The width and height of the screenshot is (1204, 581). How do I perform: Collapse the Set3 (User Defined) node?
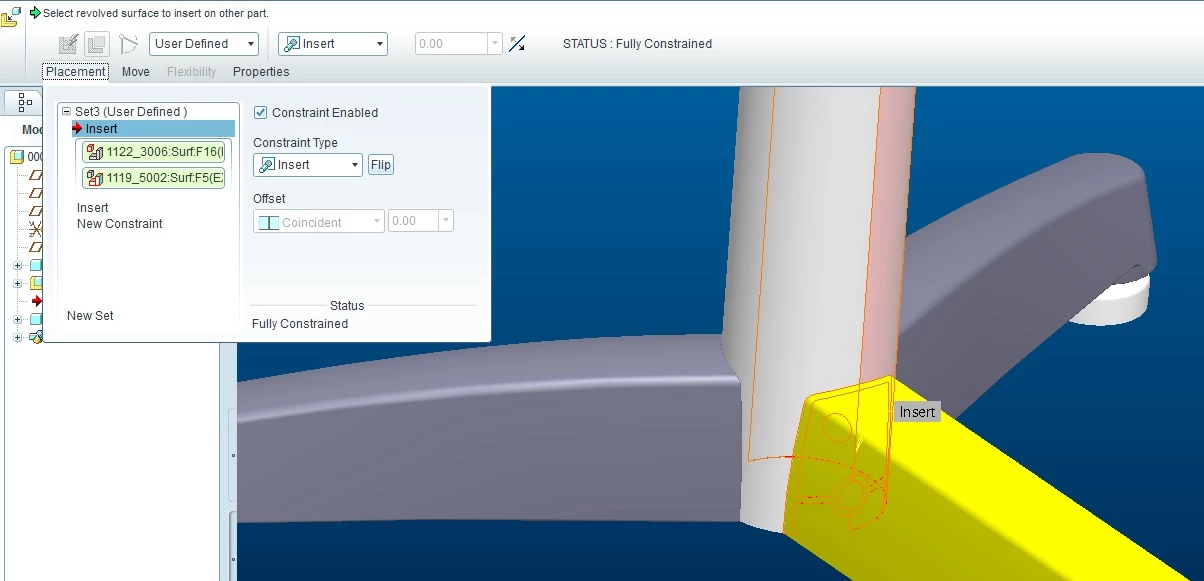[66, 112]
